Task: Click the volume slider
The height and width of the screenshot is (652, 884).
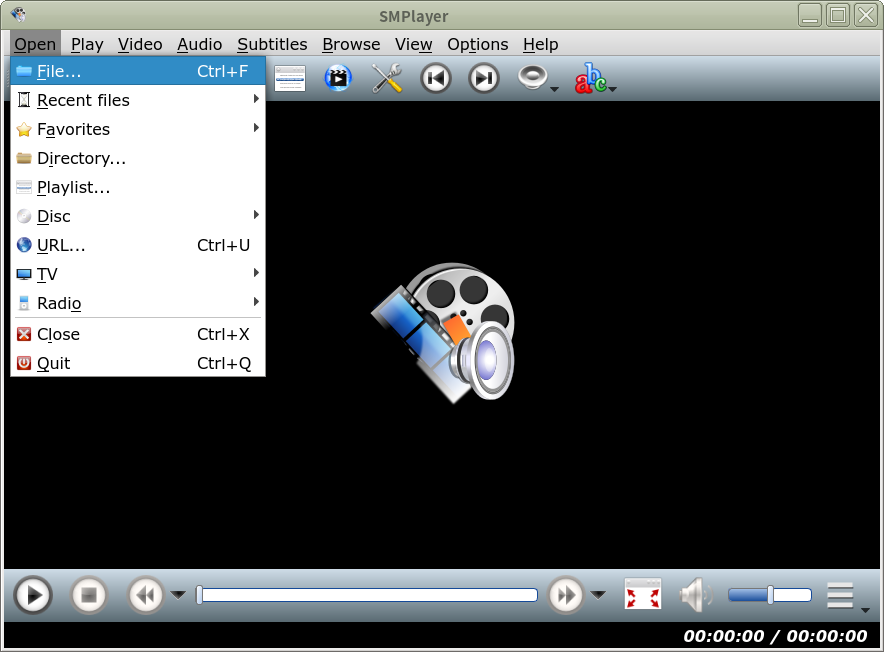Action: (x=769, y=595)
